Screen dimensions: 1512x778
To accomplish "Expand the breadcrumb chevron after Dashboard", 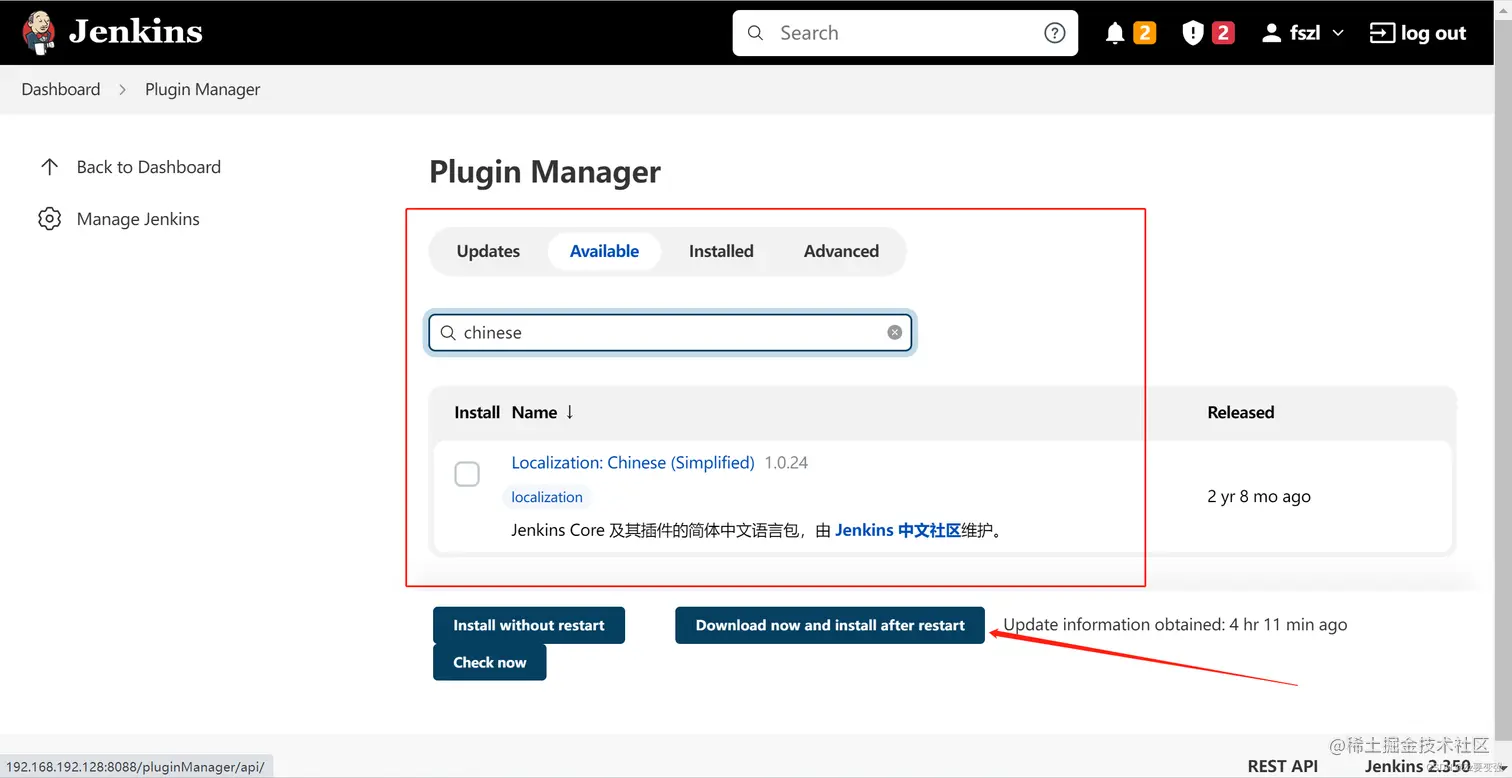I will pos(123,89).
